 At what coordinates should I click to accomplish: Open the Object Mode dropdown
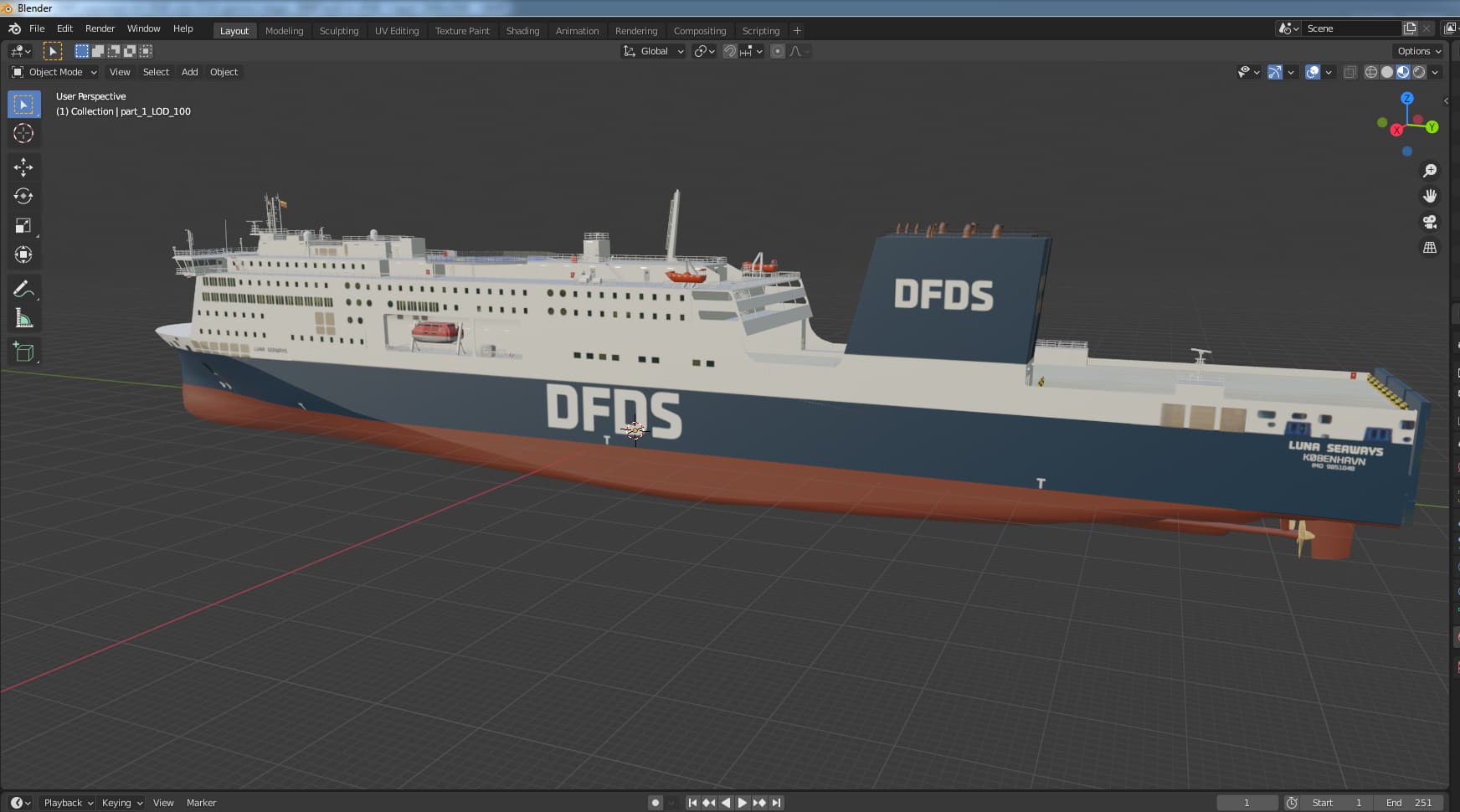(54, 72)
